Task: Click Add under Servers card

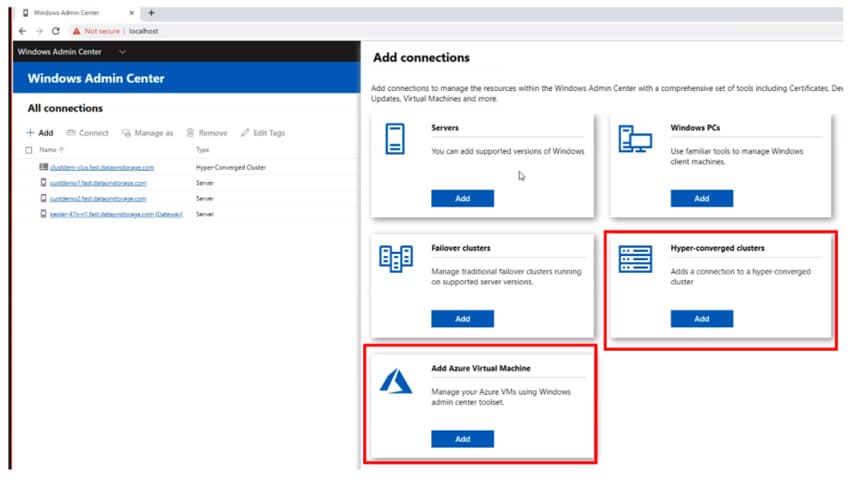Action: click(462, 198)
